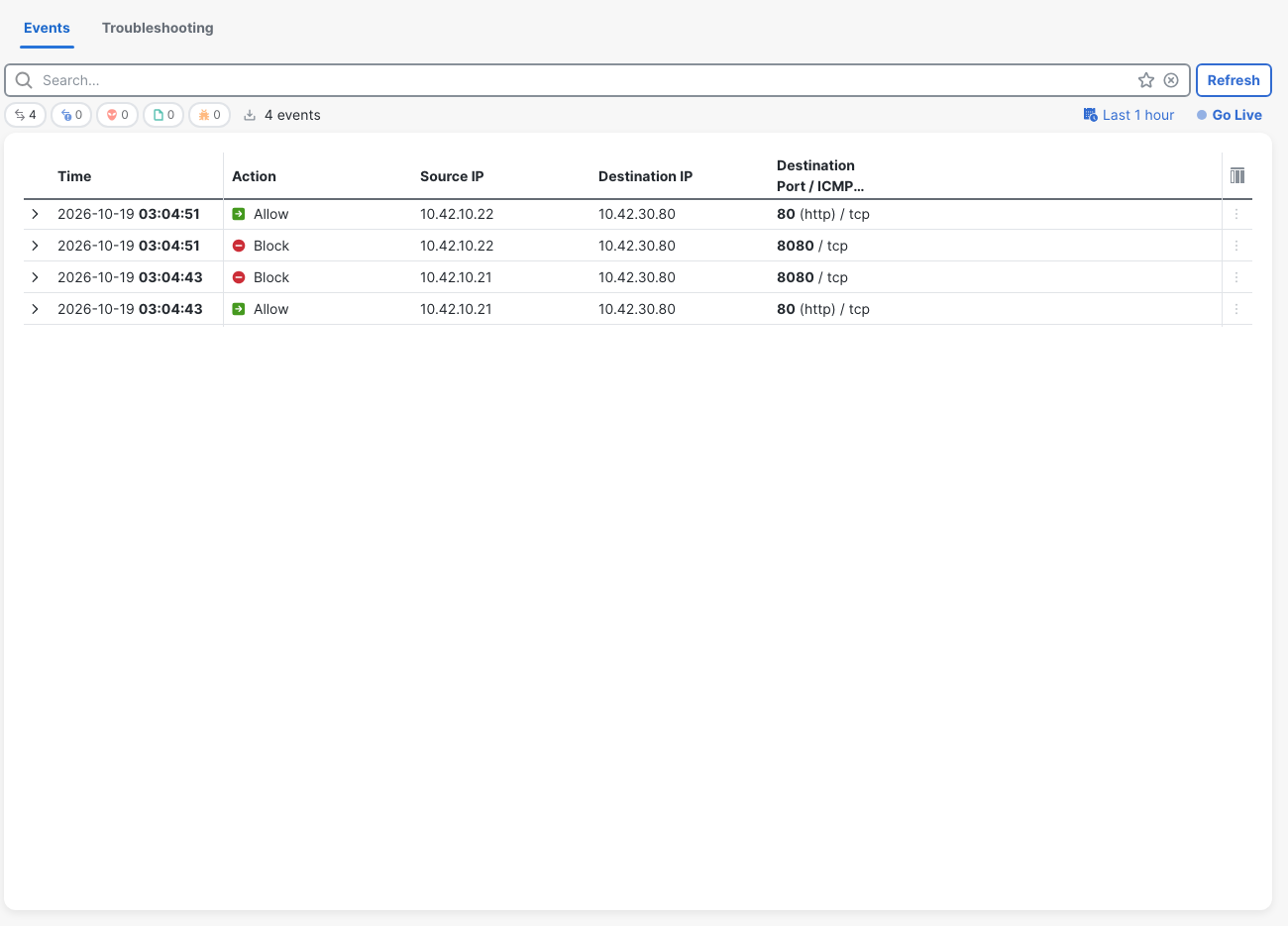Toggle the connection events filter showing 4
The height and width of the screenshot is (926, 1288).
[x=26, y=115]
